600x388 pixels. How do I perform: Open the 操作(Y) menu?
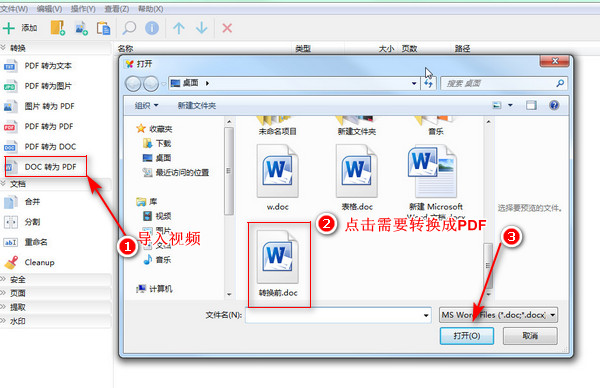(83, 9)
